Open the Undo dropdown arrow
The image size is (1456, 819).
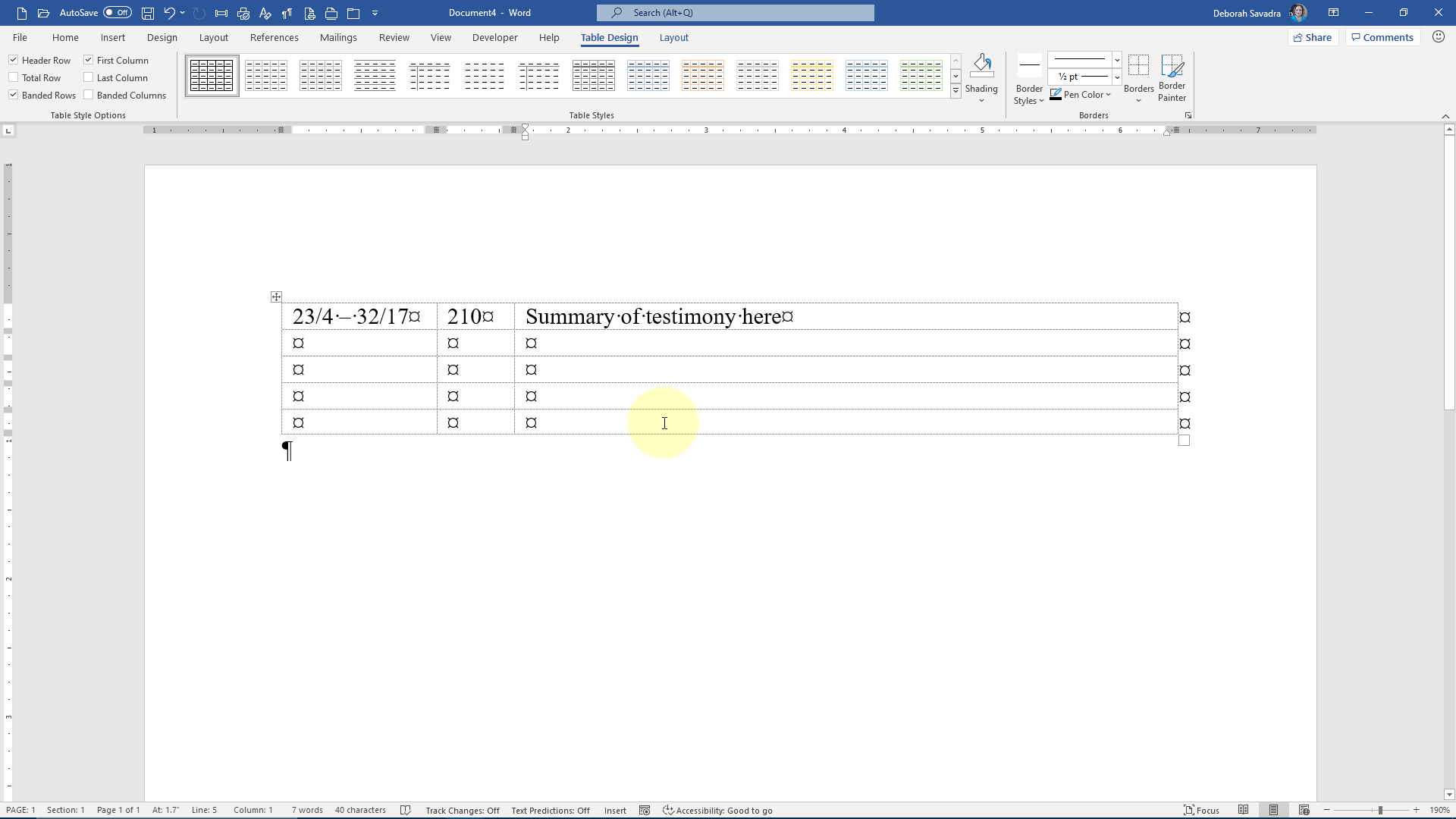coord(182,13)
